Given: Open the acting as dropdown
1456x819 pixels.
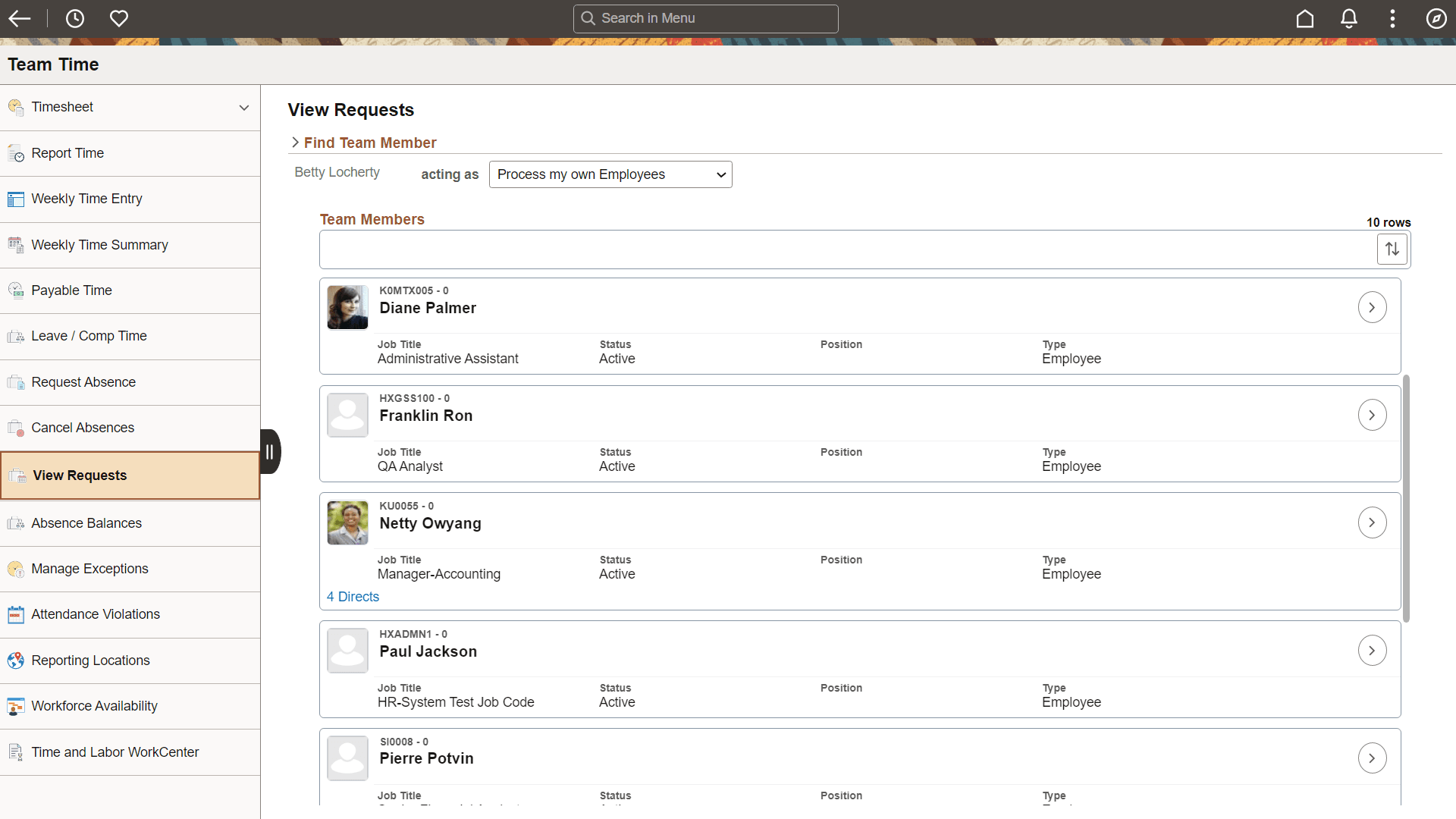Looking at the screenshot, I should click(x=610, y=174).
